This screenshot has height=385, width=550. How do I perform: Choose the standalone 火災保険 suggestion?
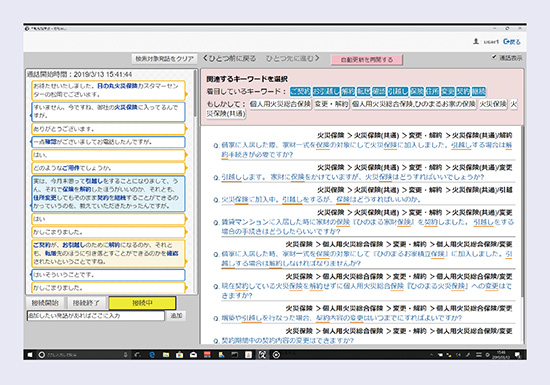(x=493, y=104)
